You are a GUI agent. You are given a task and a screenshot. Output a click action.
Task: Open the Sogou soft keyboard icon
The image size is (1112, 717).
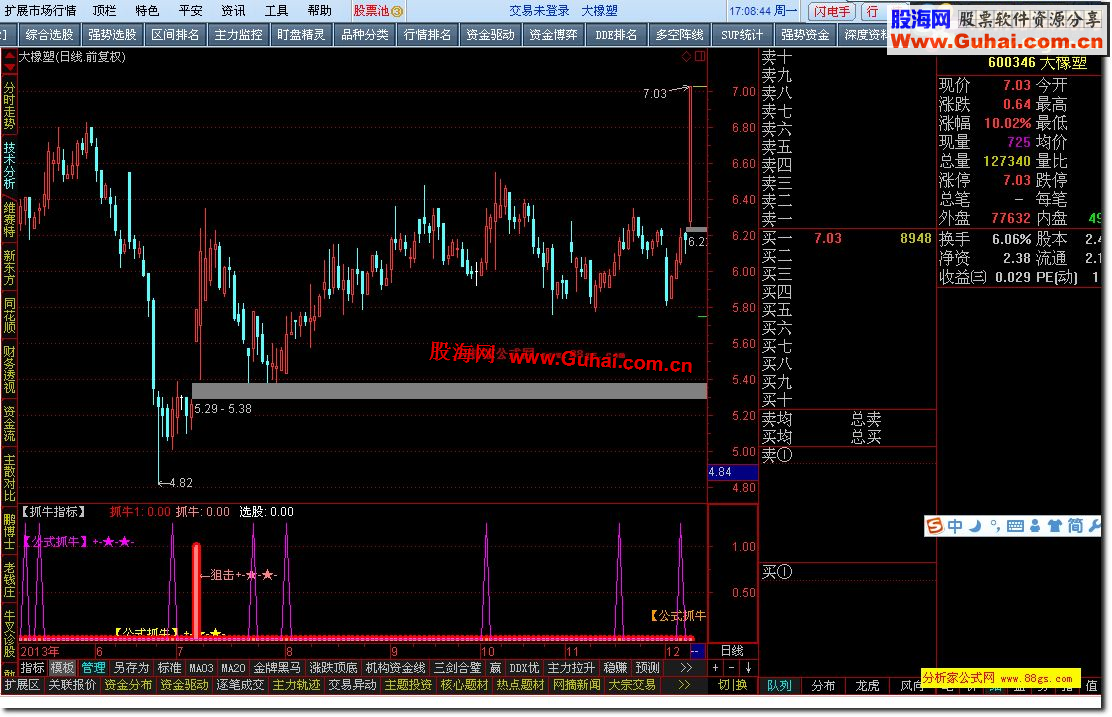(x=1015, y=526)
